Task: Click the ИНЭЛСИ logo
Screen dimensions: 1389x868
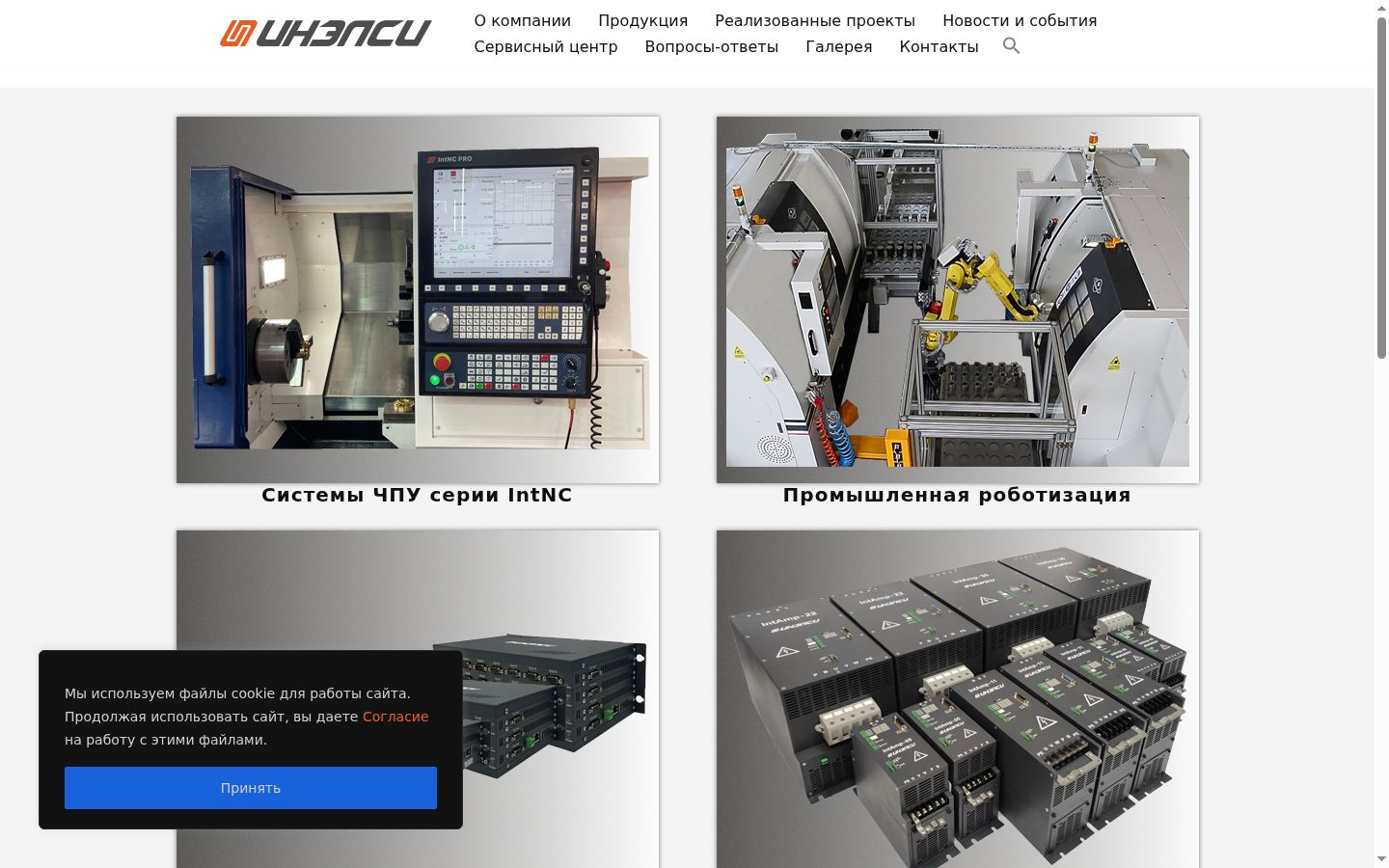Action: click(325, 33)
